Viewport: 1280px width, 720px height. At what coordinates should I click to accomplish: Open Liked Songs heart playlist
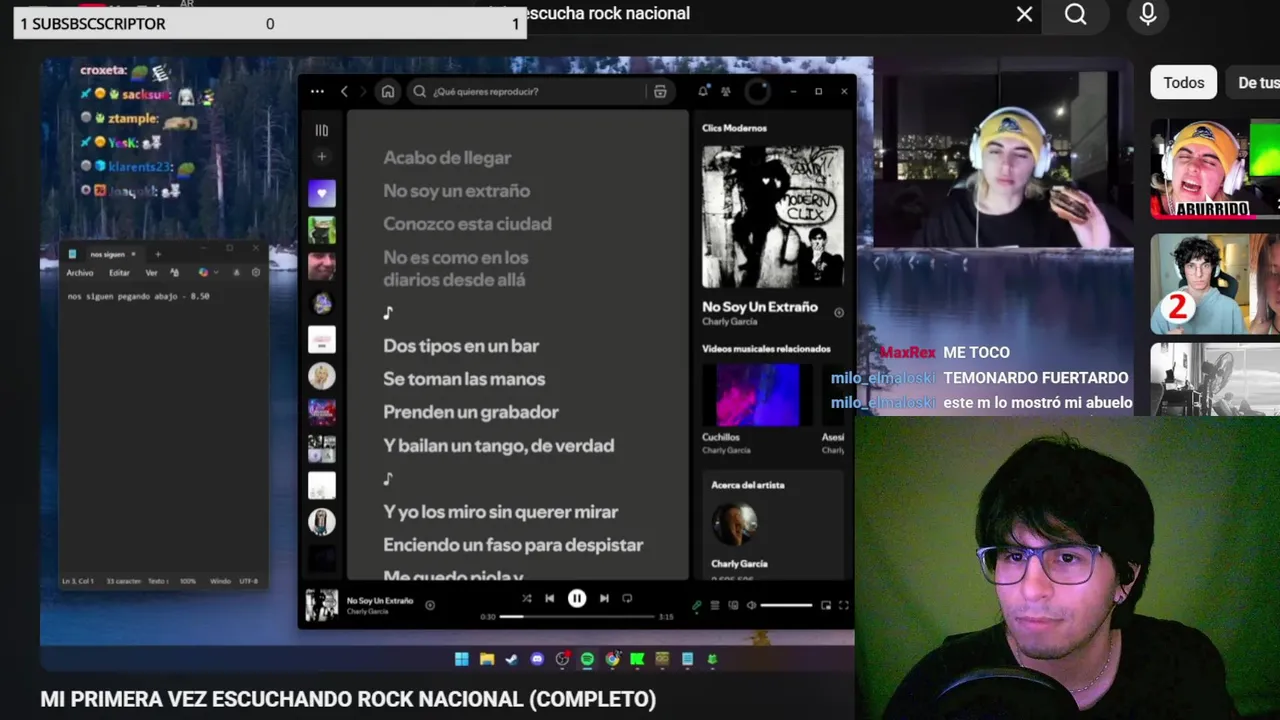[x=322, y=193]
